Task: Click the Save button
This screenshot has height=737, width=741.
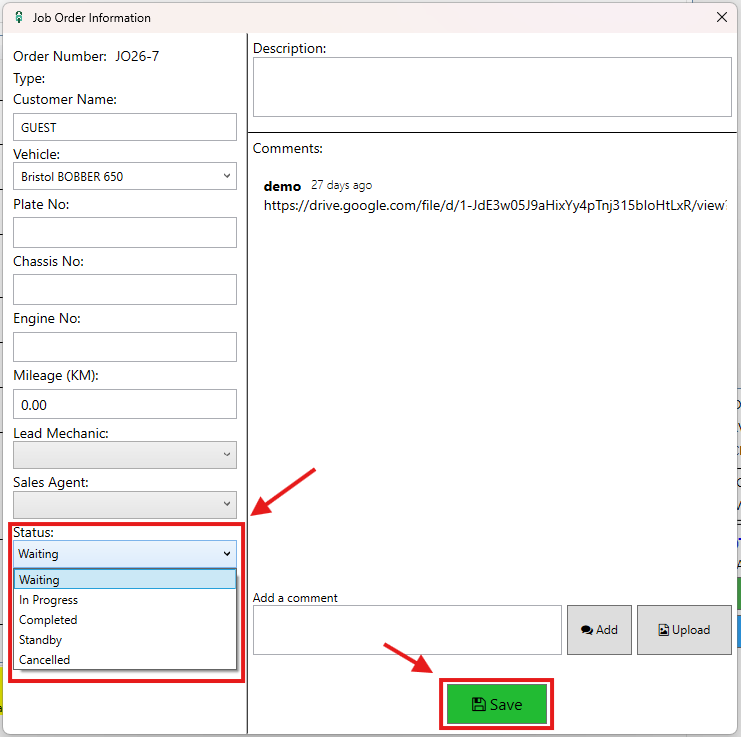Action: [x=497, y=704]
